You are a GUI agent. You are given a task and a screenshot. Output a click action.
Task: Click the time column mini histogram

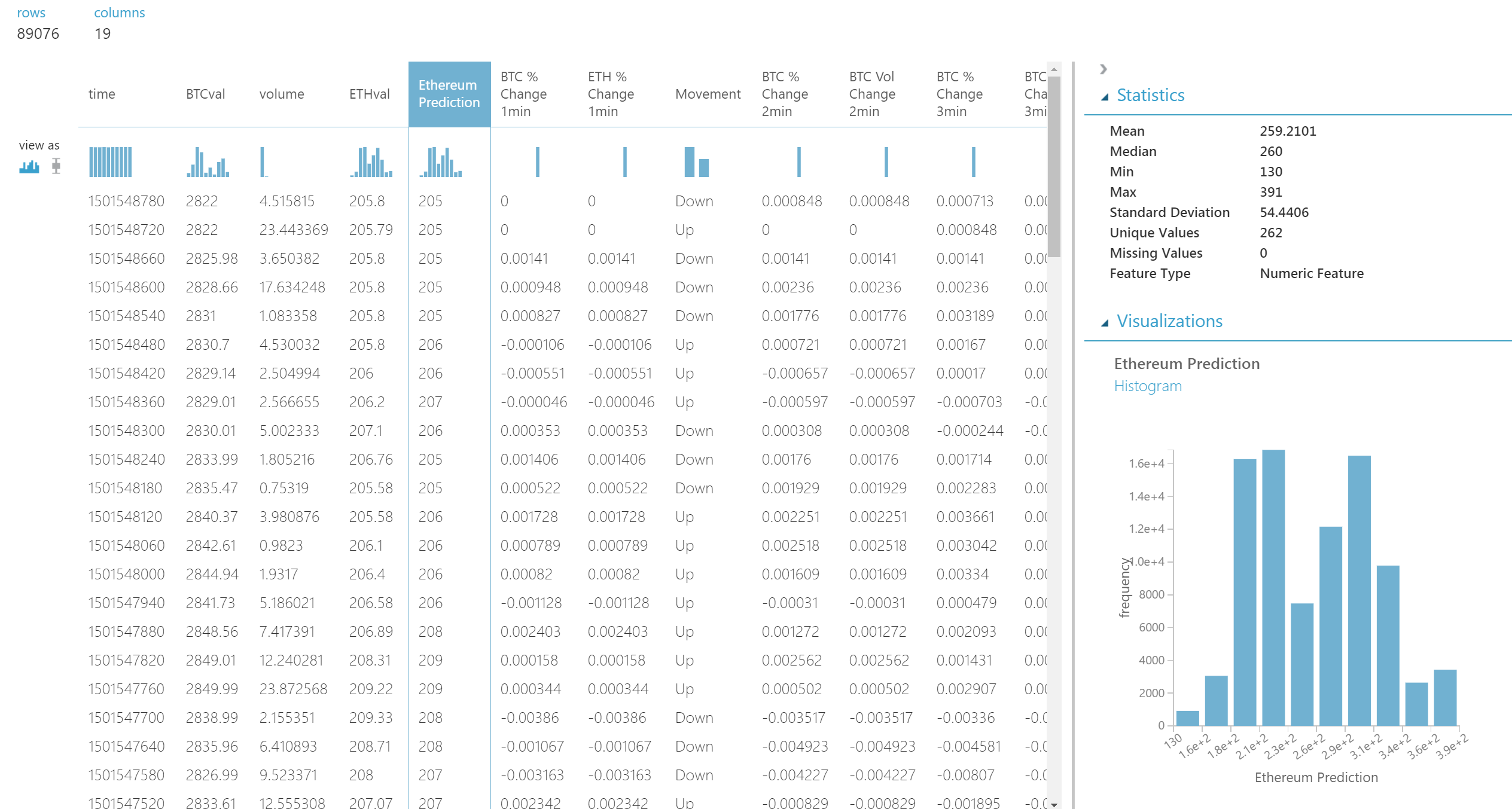click(110, 161)
